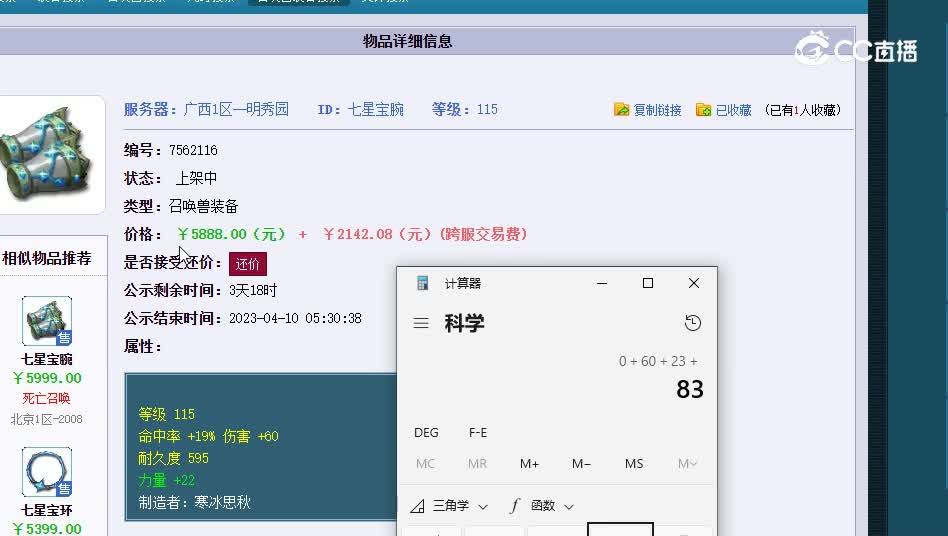The image size is (948, 536).
Task: Expand the 函数 functions dropdown
Action: (542, 506)
